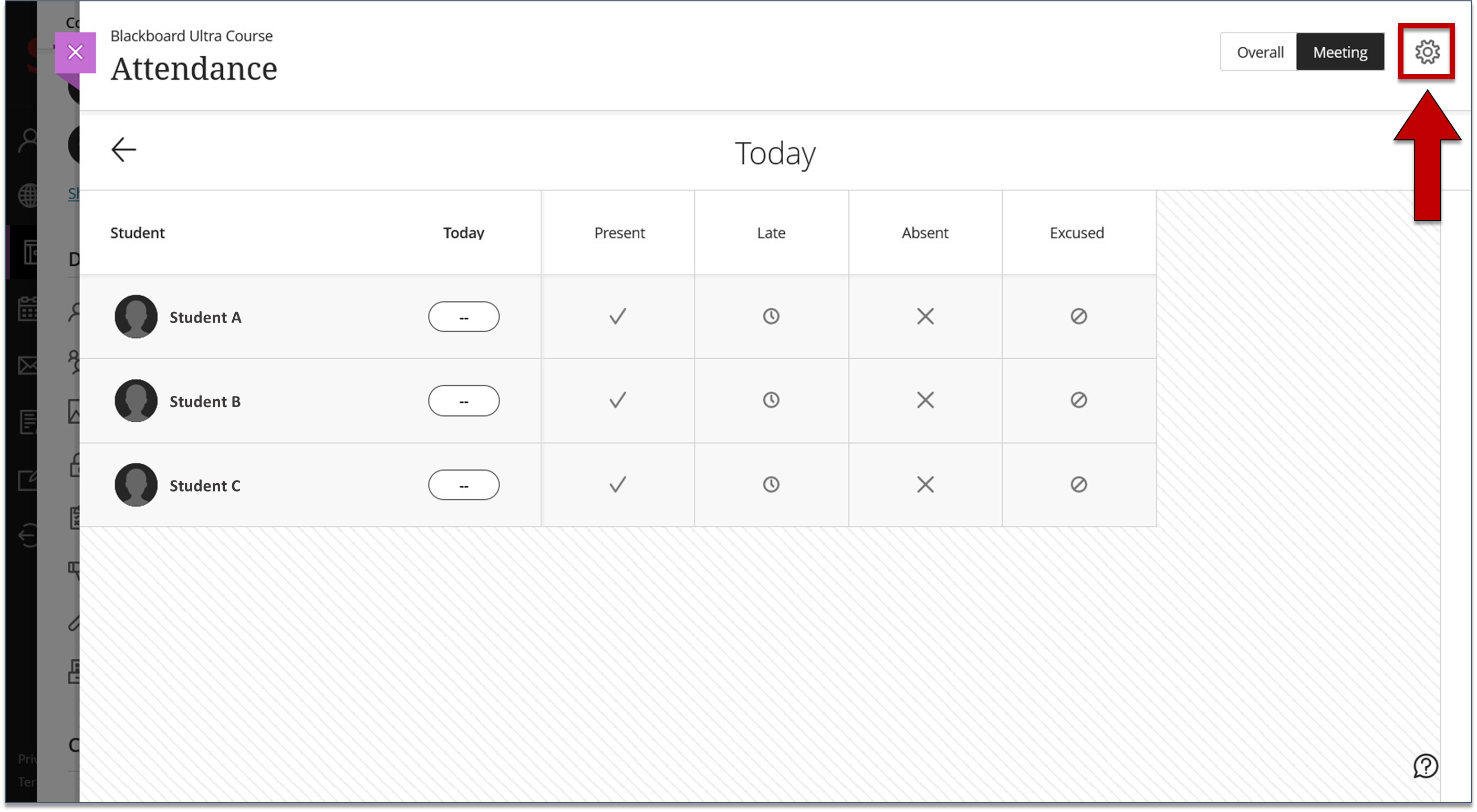Image resolution: width=1477 pixels, height=812 pixels.
Task: Switch to the Overall view
Action: tap(1259, 52)
